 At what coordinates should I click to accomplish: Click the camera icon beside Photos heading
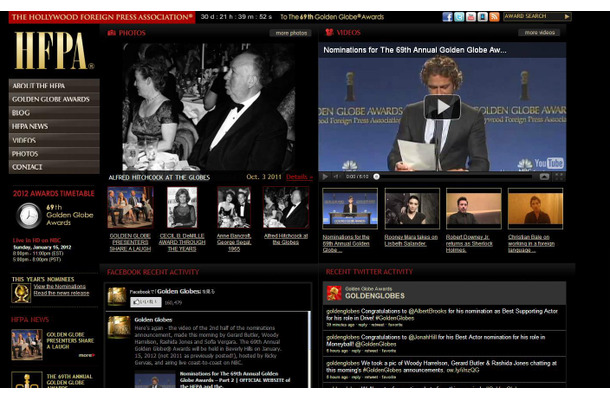coord(112,33)
